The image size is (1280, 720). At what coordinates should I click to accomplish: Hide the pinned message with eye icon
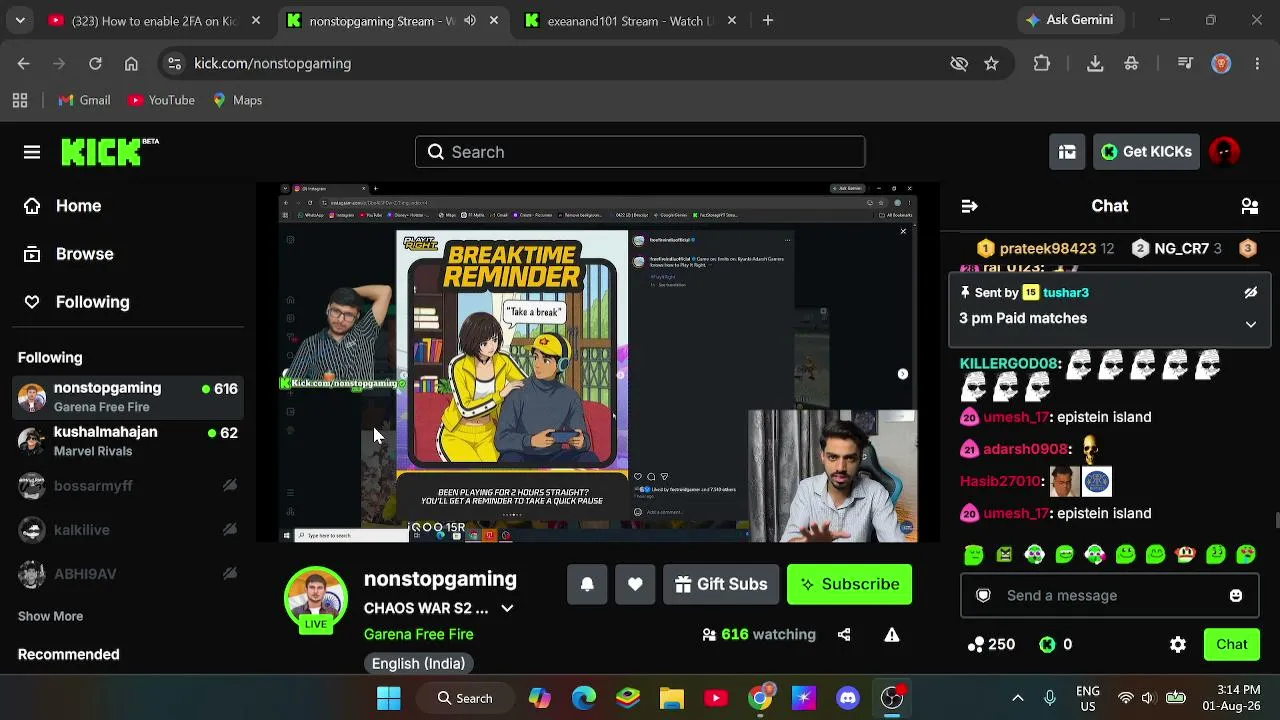[x=1250, y=293]
